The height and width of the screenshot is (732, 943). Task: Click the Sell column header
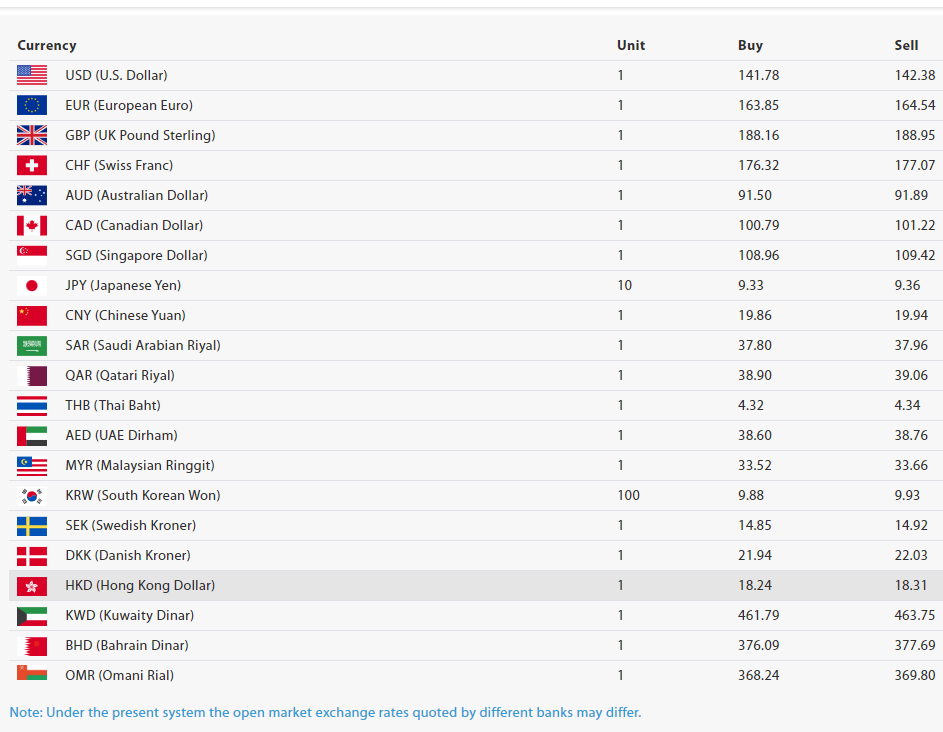[x=906, y=45]
